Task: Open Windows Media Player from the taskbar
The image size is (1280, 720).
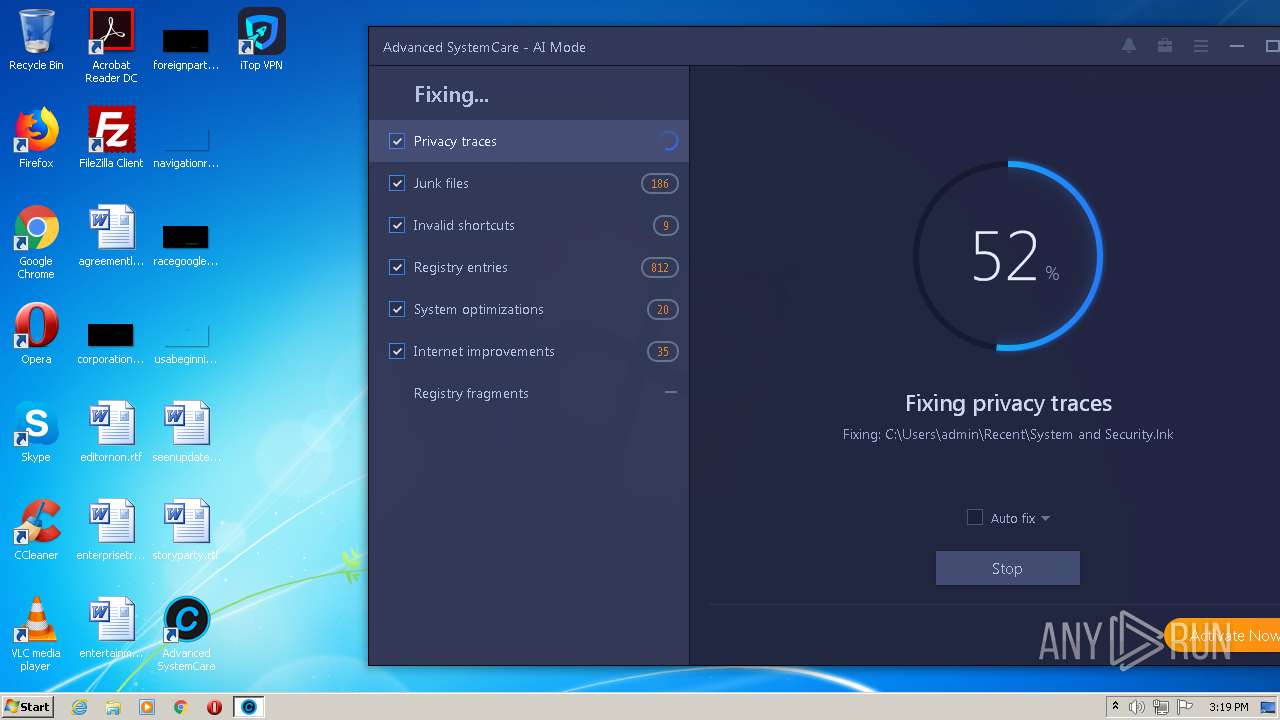Action: 147,707
